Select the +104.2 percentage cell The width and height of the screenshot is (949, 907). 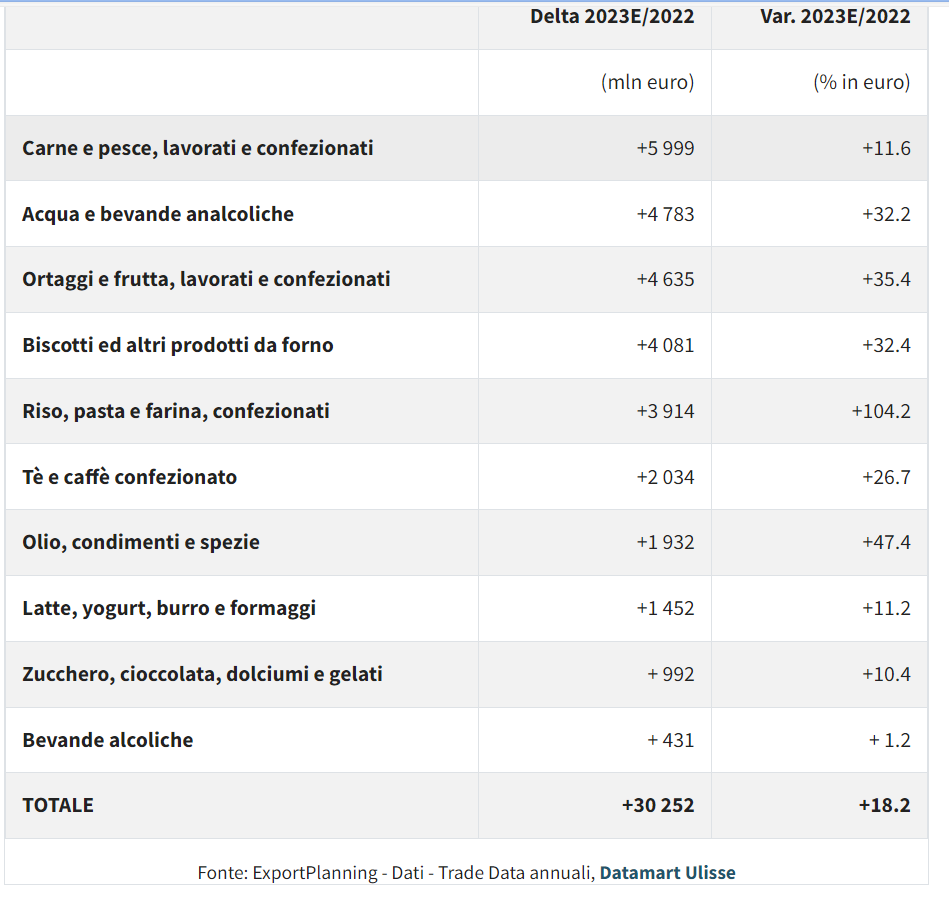881,411
